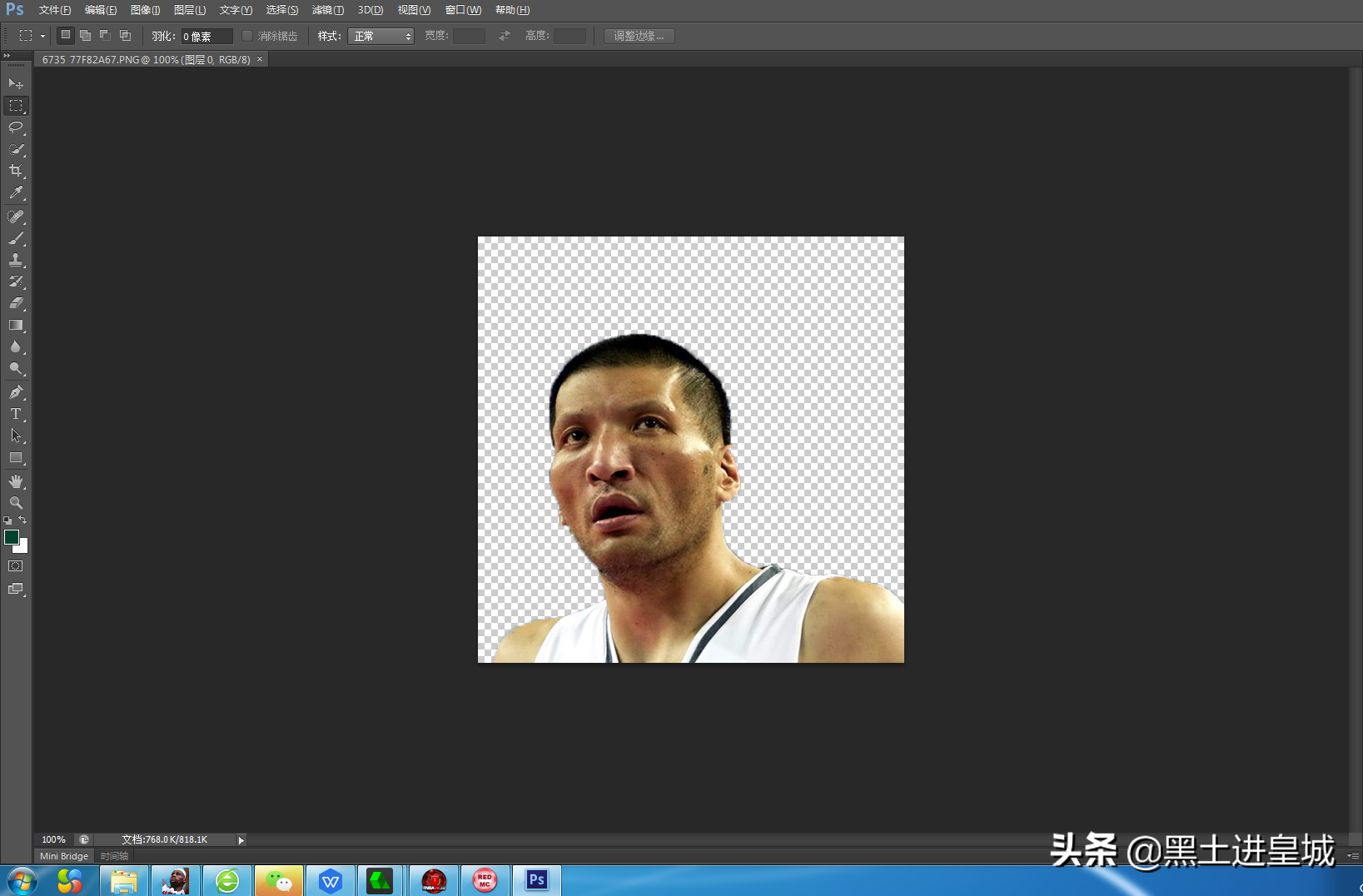Expand the status bar info arrow
This screenshot has width=1363, height=896.
click(241, 840)
